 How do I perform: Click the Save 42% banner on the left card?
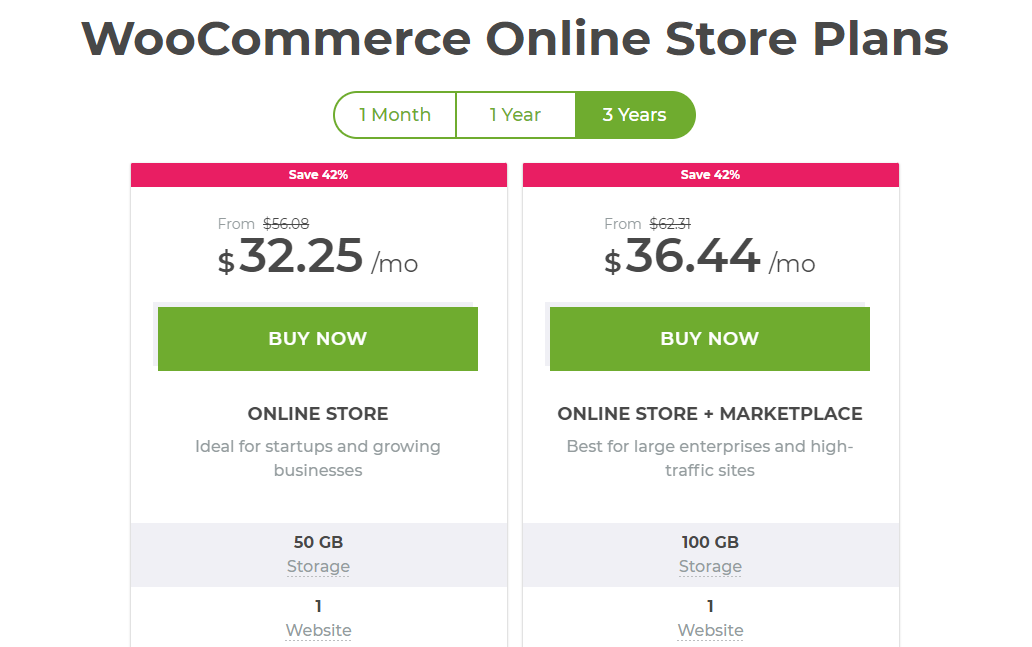(x=318, y=175)
